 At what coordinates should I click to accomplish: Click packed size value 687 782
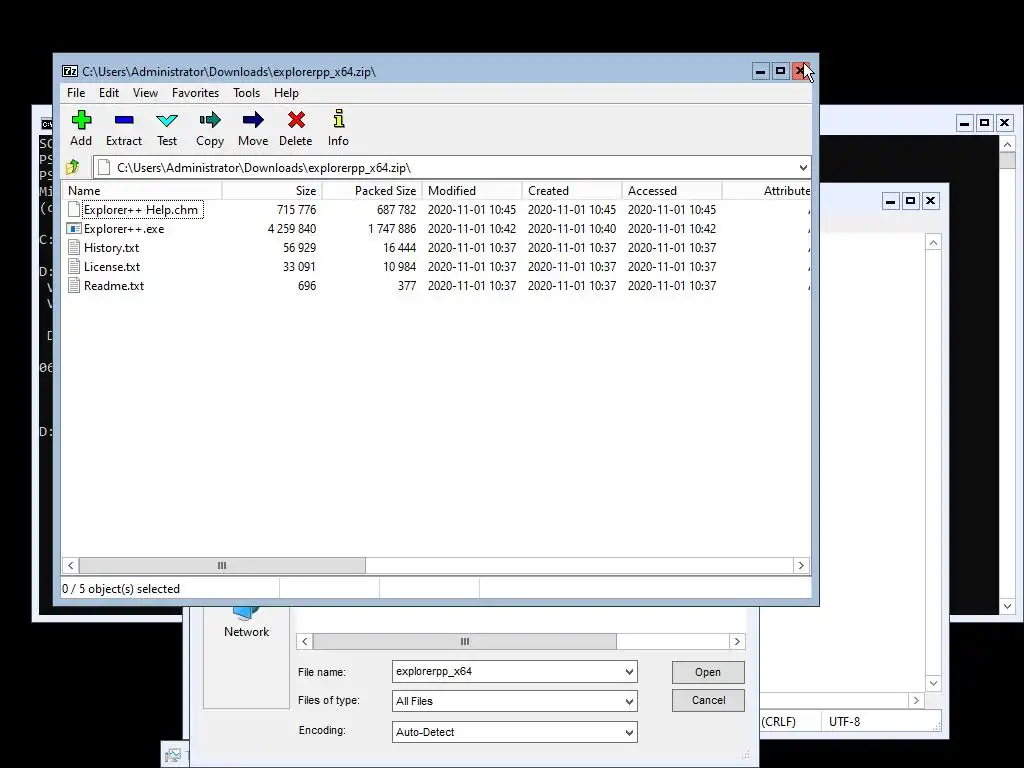(396, 210)
